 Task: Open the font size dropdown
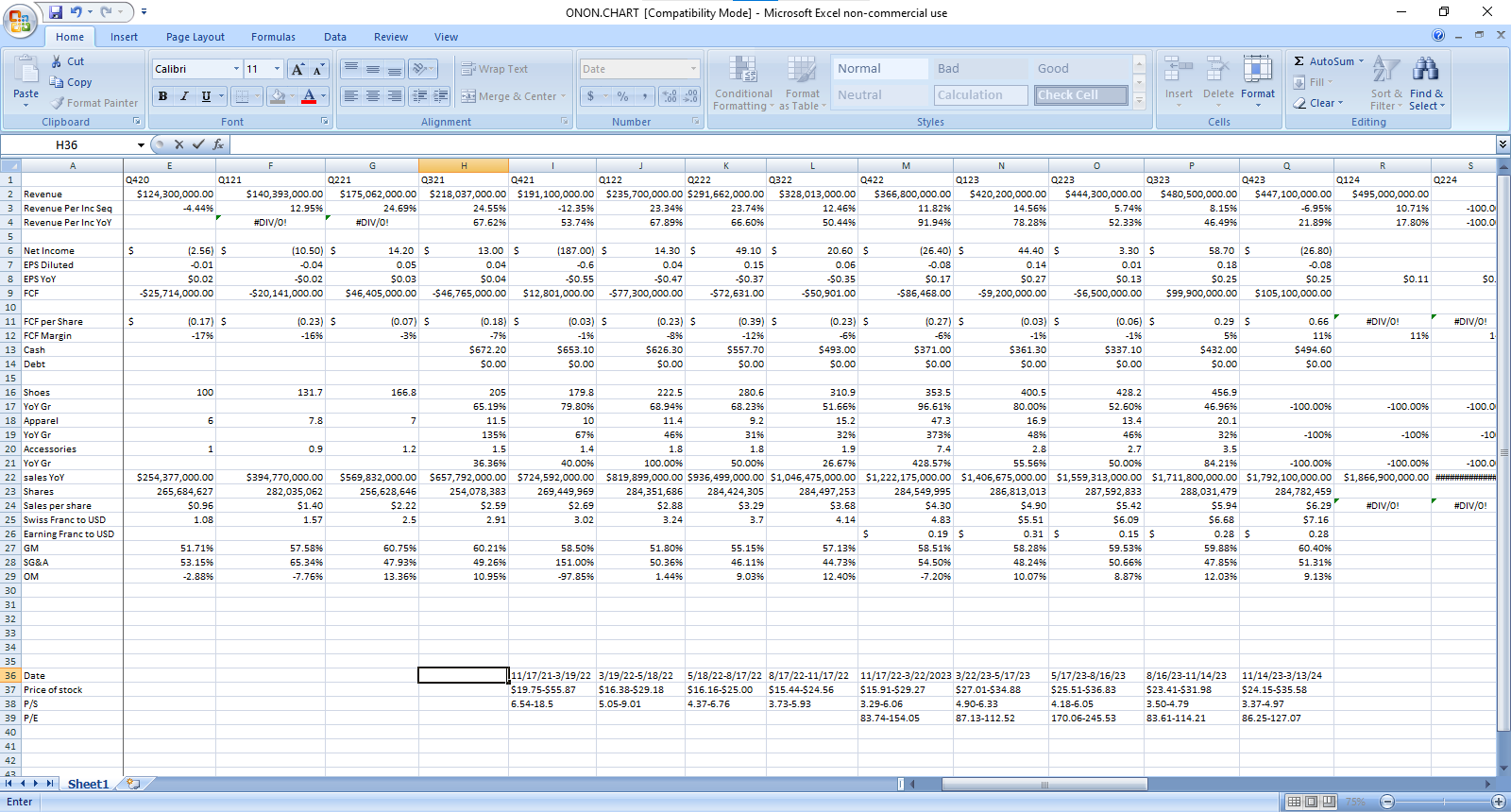point(277,69)
